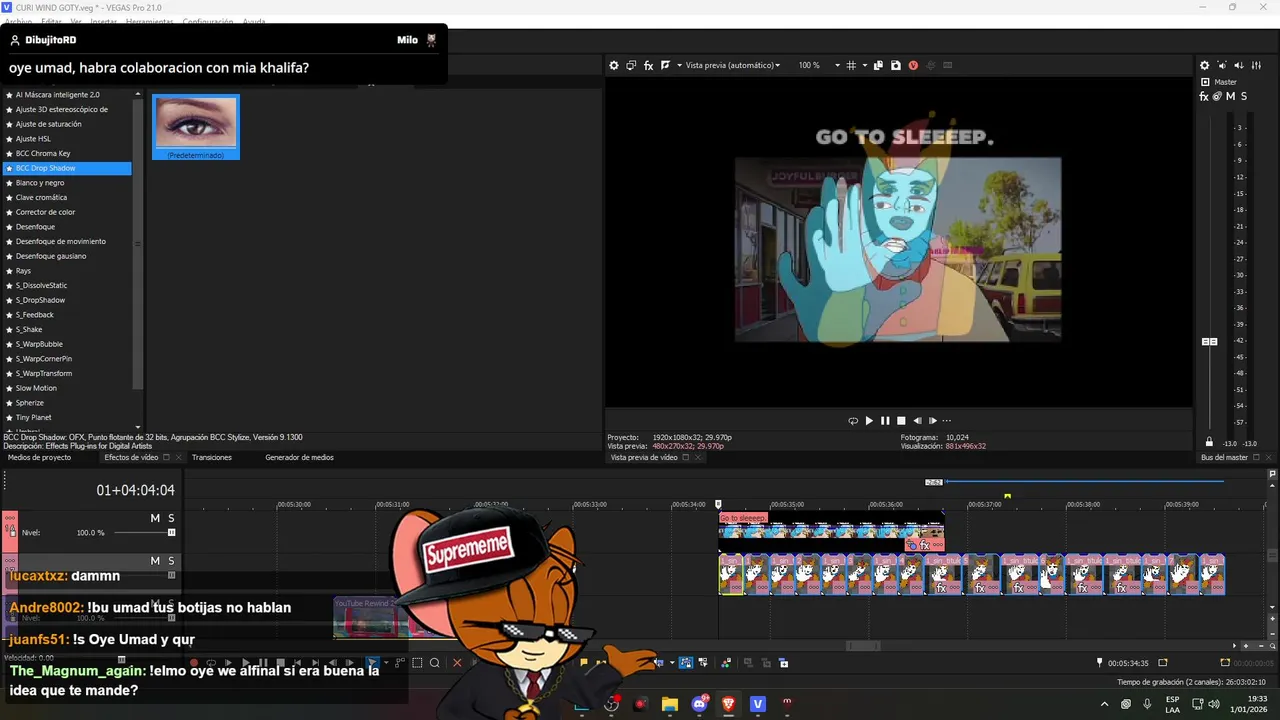Undock the Efectos de vídeo panel

point(166,457)
